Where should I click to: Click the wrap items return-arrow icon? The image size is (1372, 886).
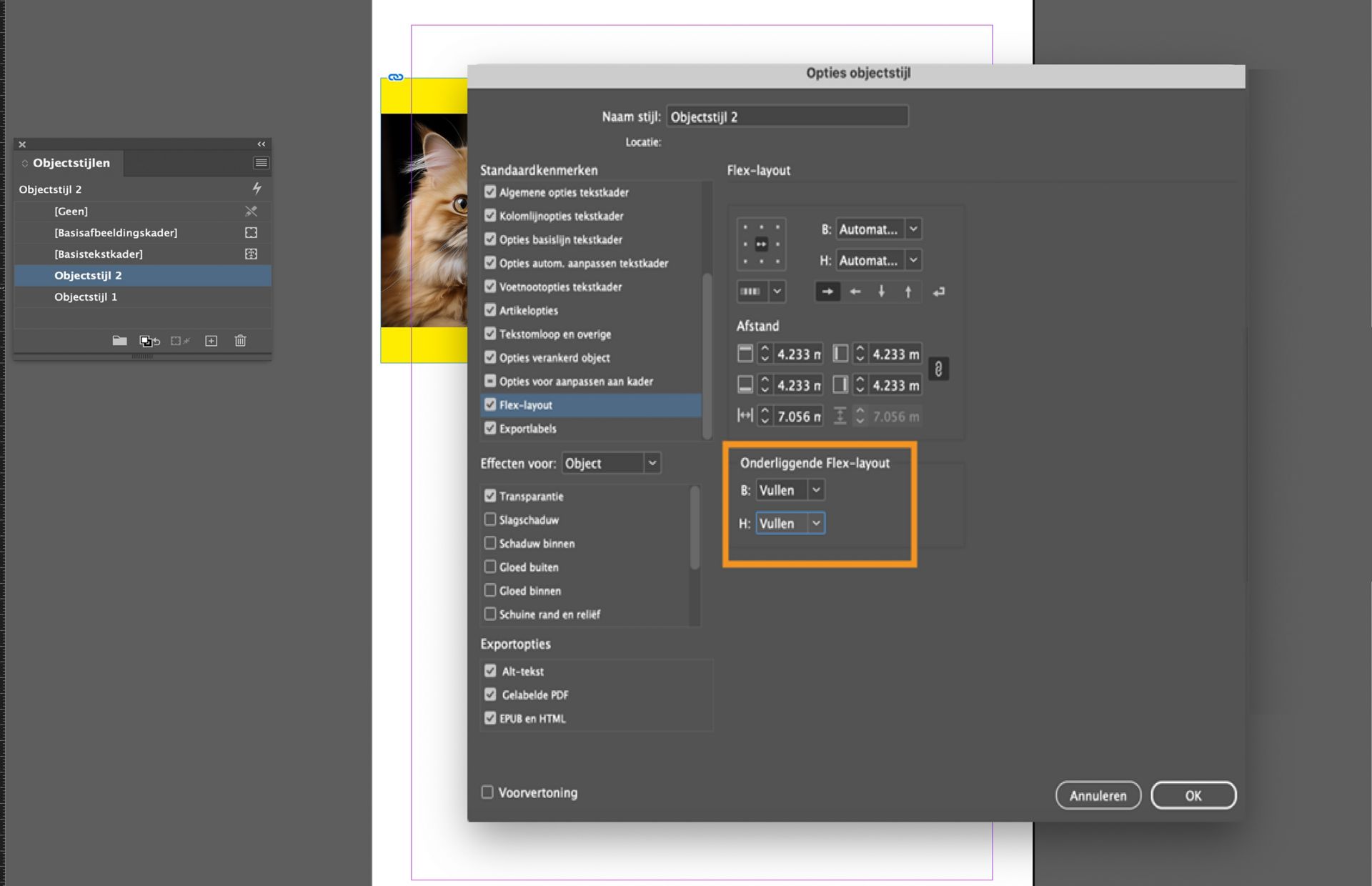coord(939,292)
